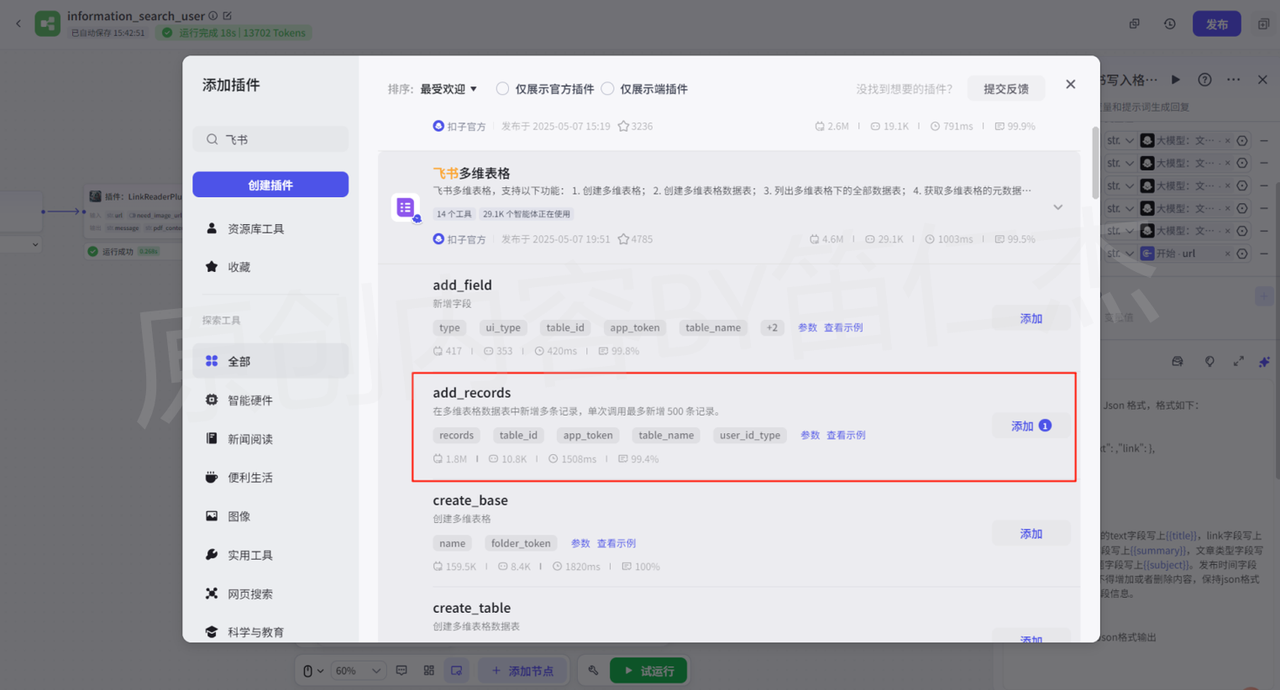Click the 创建插件 button
Viewport: 1280px width, 690px height.
click(270, 185)
